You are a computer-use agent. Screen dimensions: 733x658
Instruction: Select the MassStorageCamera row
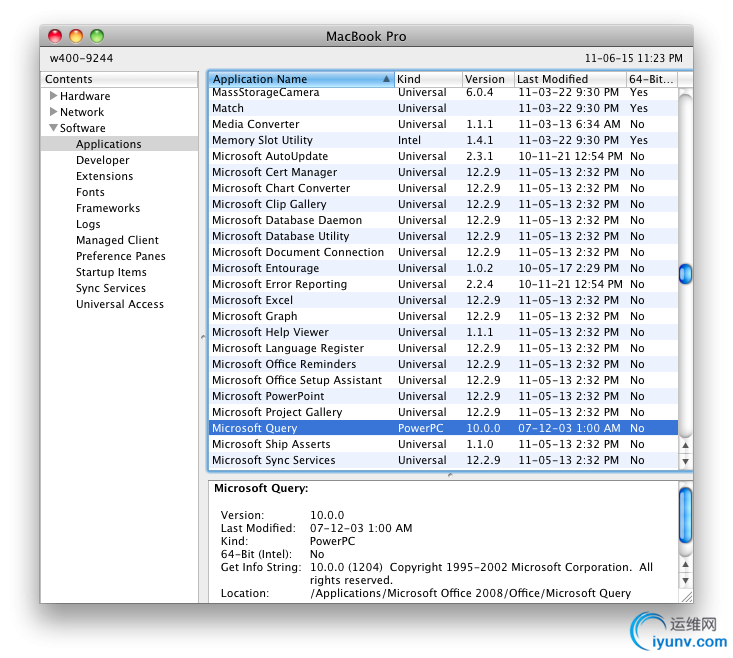coord(443,93)
